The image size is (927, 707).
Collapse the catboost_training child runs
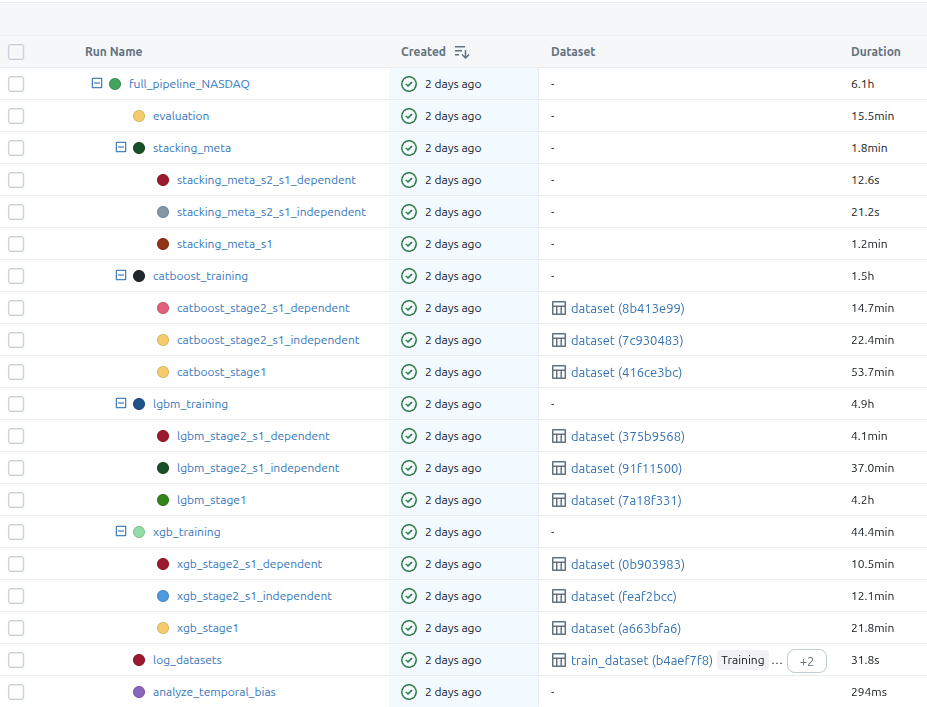[x=121, y=276]
